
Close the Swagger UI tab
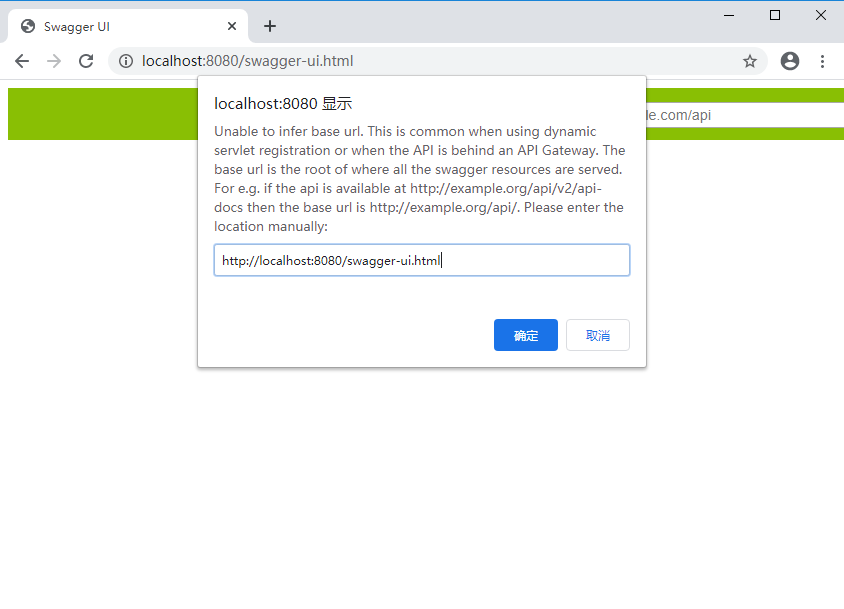[x=232, y=26]
